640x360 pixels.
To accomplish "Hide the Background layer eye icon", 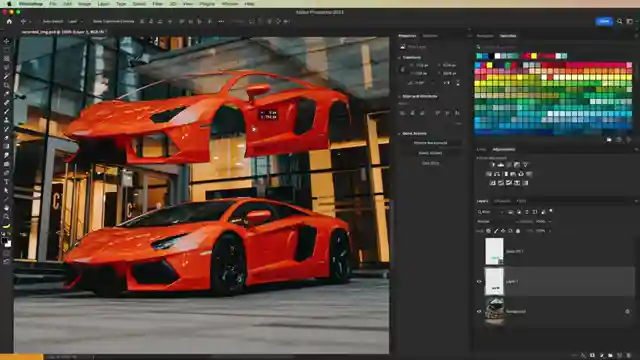I will pos(479,311).
